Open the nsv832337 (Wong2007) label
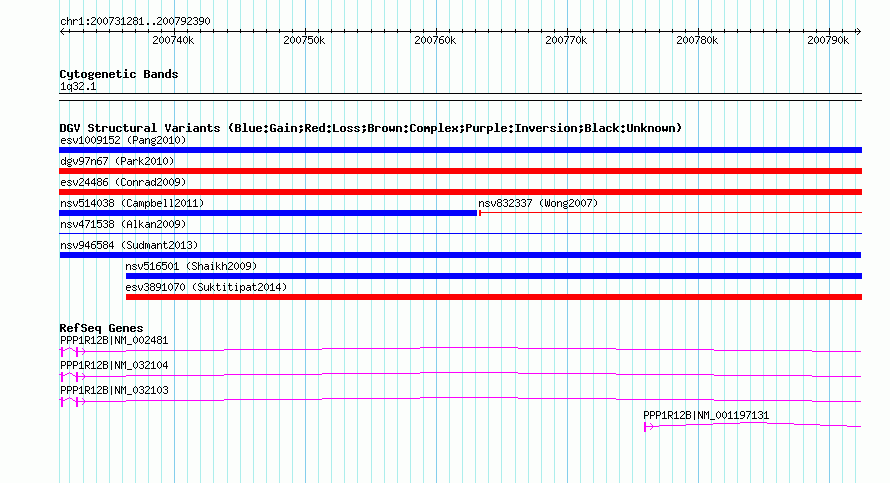Screen dimensions: 890x483 538,203
